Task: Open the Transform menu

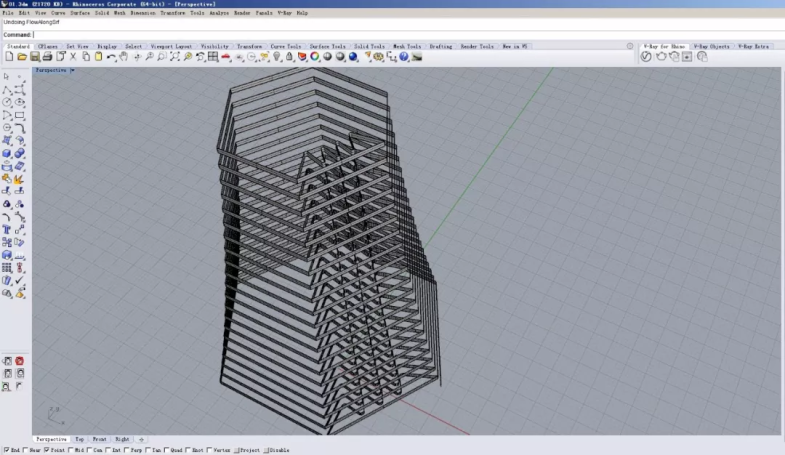Action: tap(172, 13)
